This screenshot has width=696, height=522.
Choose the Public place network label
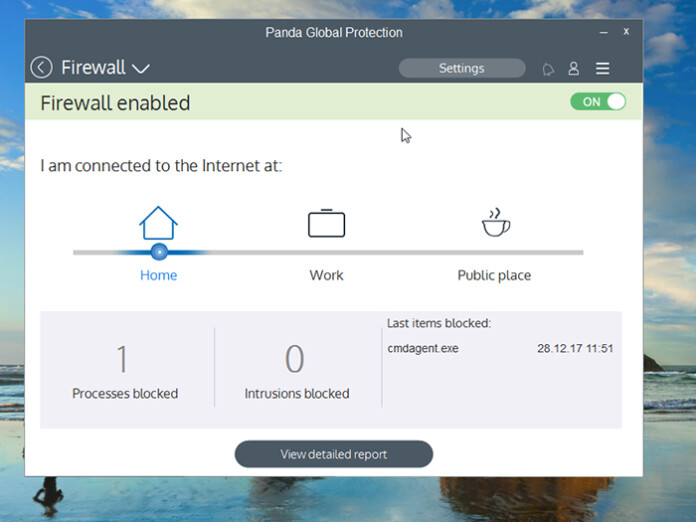494,275
